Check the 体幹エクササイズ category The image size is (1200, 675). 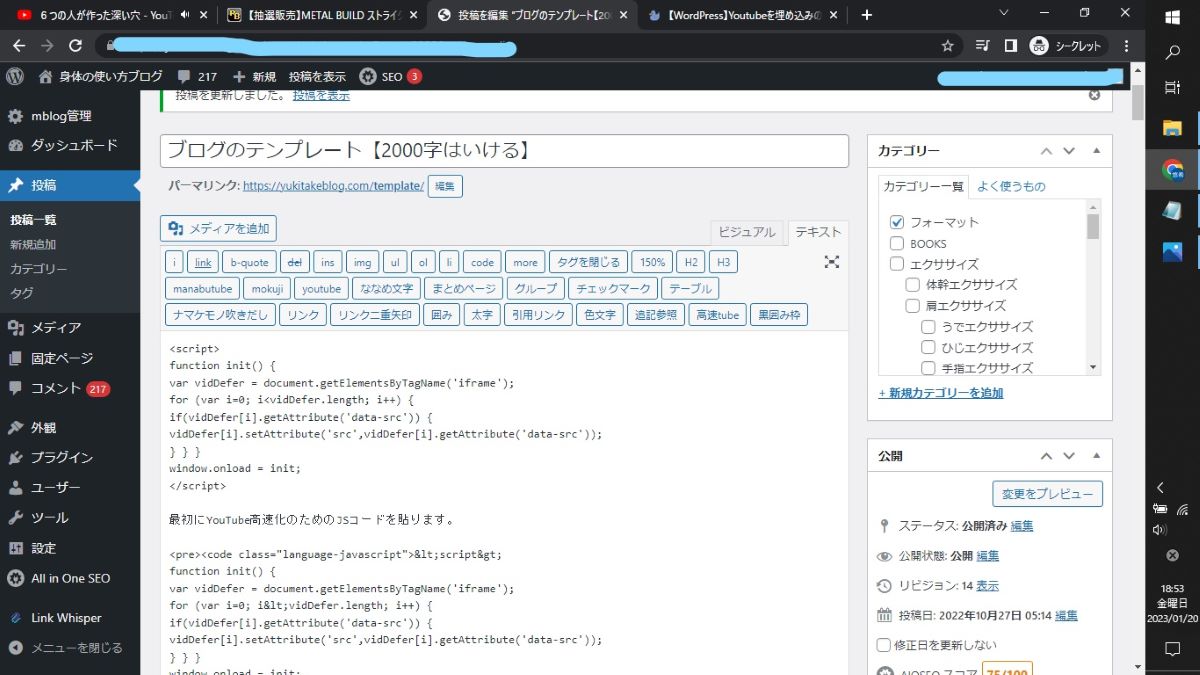click(913, 285)
